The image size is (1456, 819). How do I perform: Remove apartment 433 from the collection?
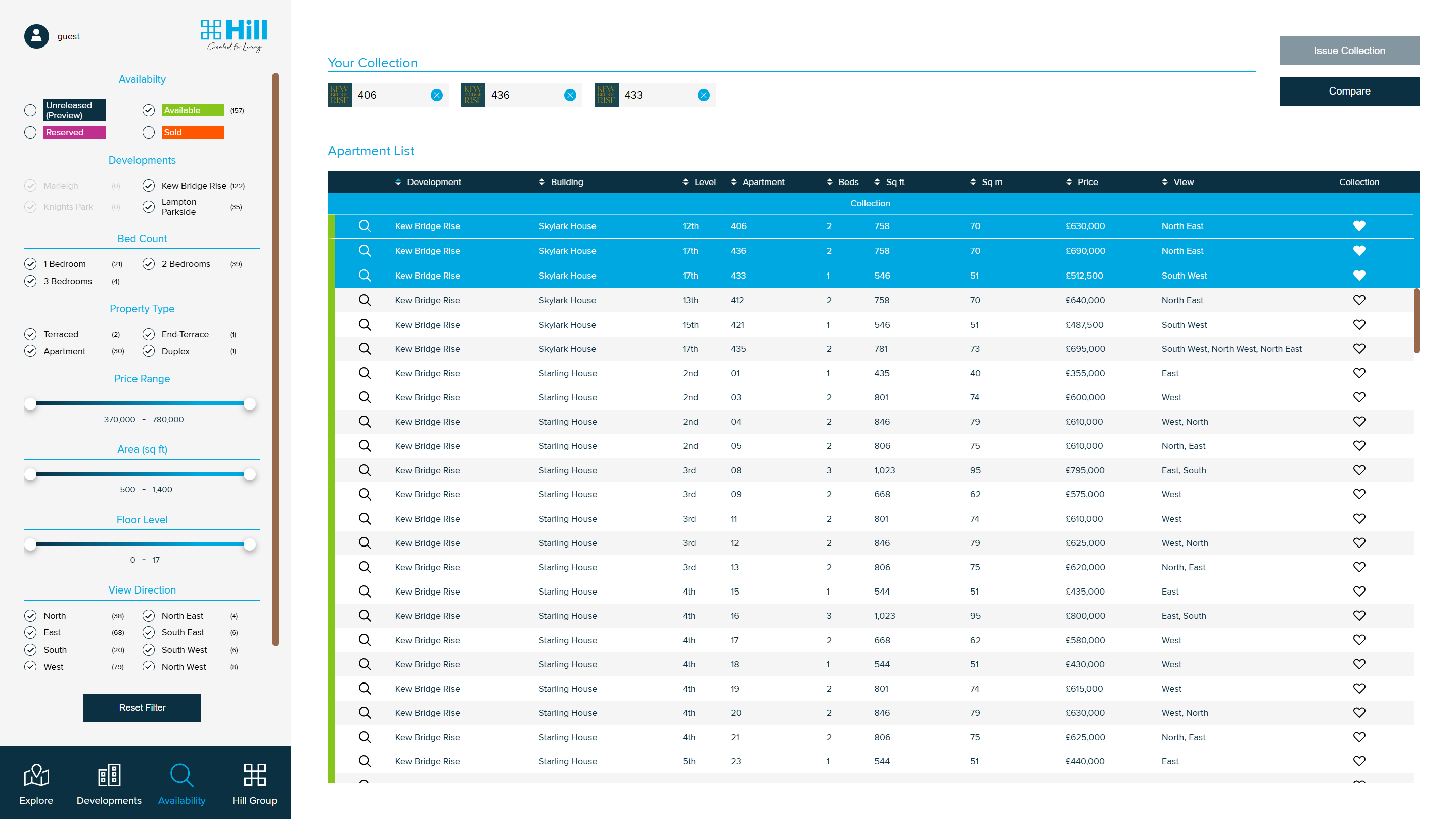(703, 95)
